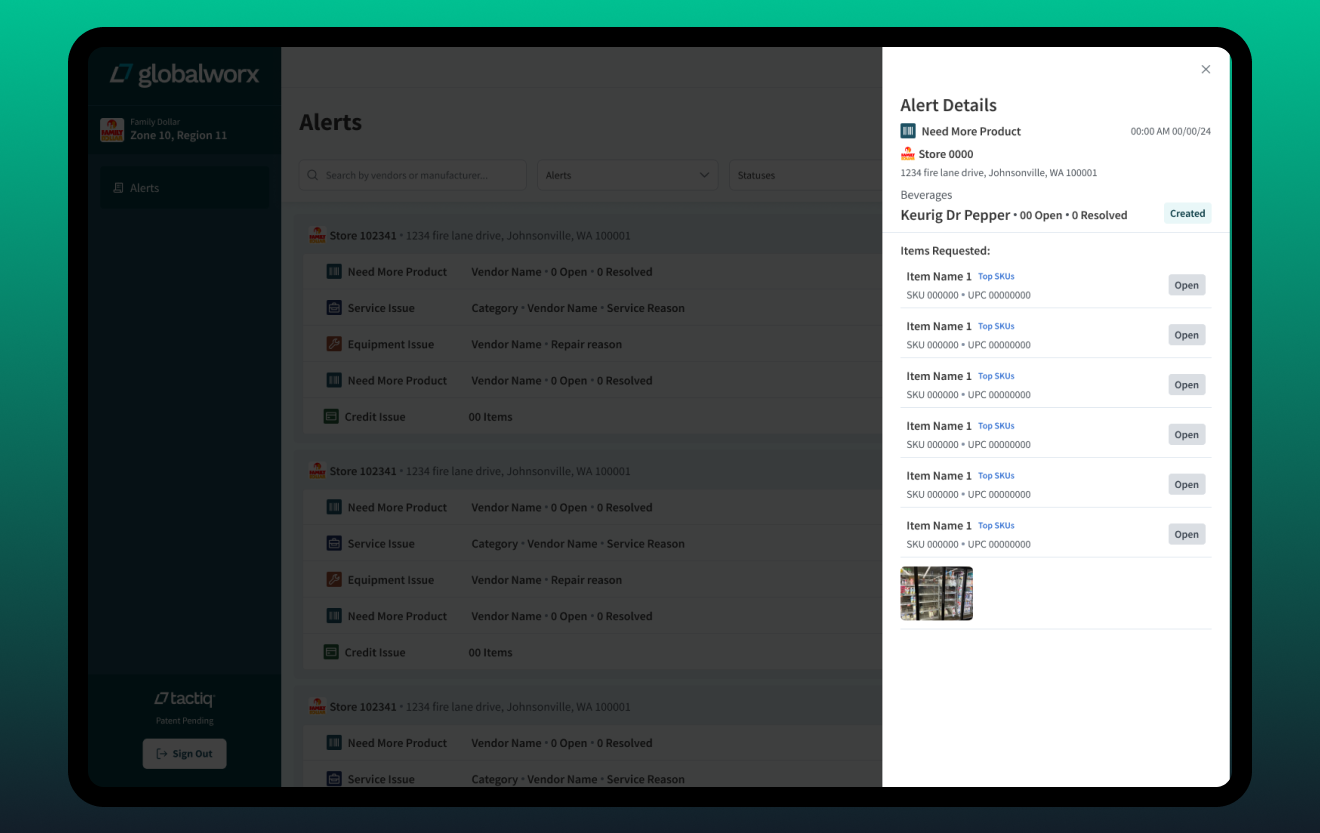Click Open button of the last requested item
Viewport: 1320px width, 833px height.
tap(1187, 535)
